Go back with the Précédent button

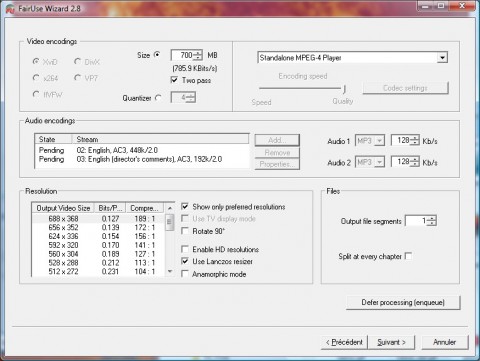344,342
